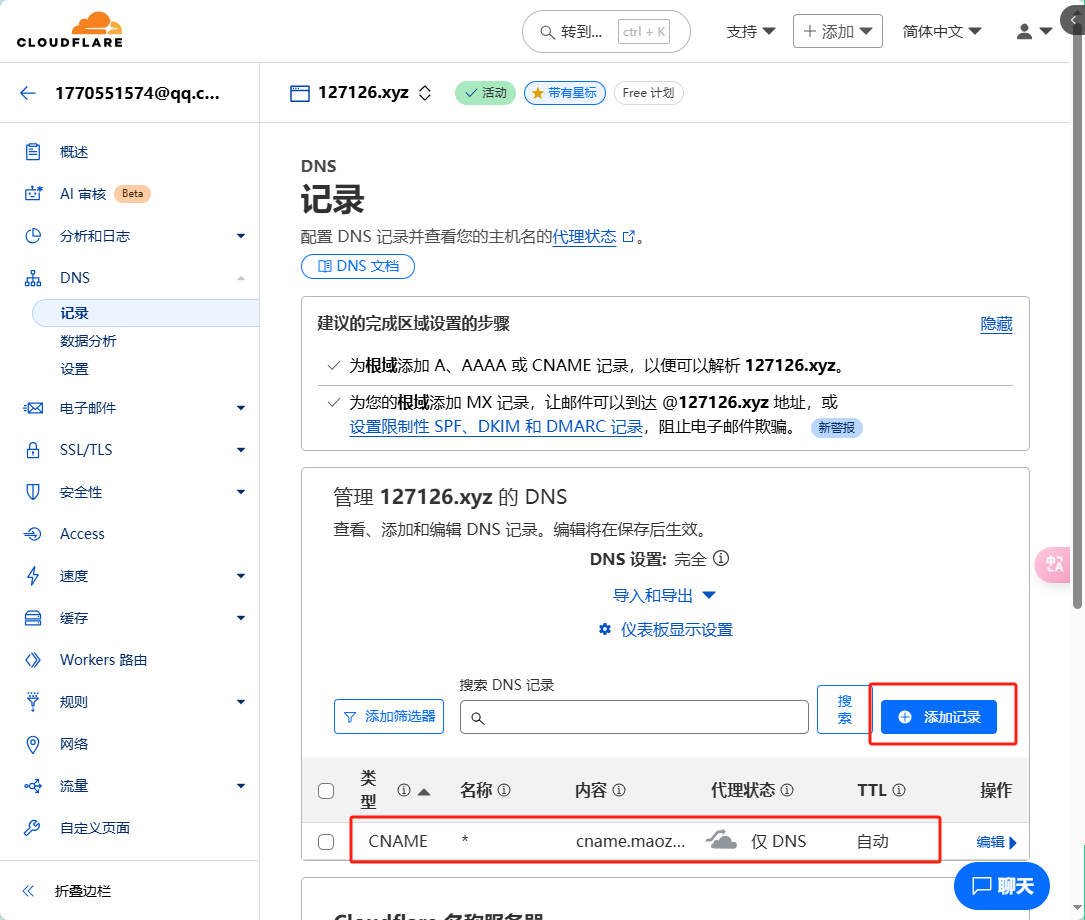Click the 速度 lightning bolt icon
Image resolution: width=1085 pixels, height=920 pixels.
click(x=33, y=576)
